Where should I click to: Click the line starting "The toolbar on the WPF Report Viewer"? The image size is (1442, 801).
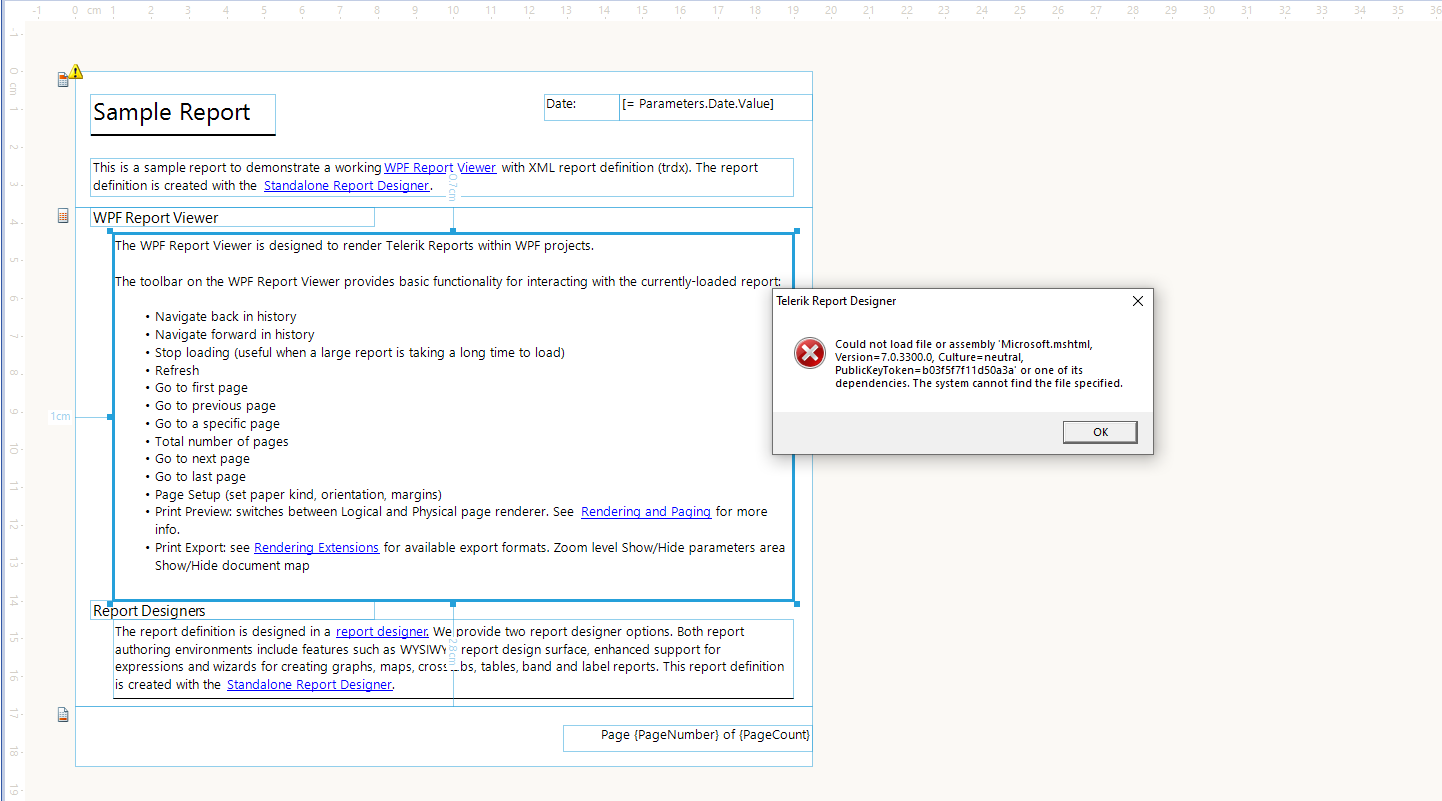click(x=448, y=282)
